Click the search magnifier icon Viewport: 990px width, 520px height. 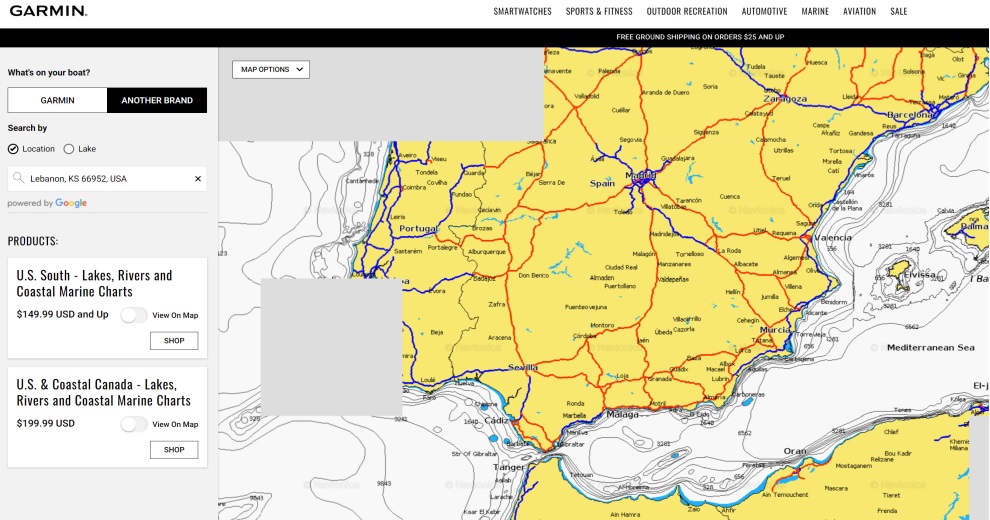pos(19,179)
